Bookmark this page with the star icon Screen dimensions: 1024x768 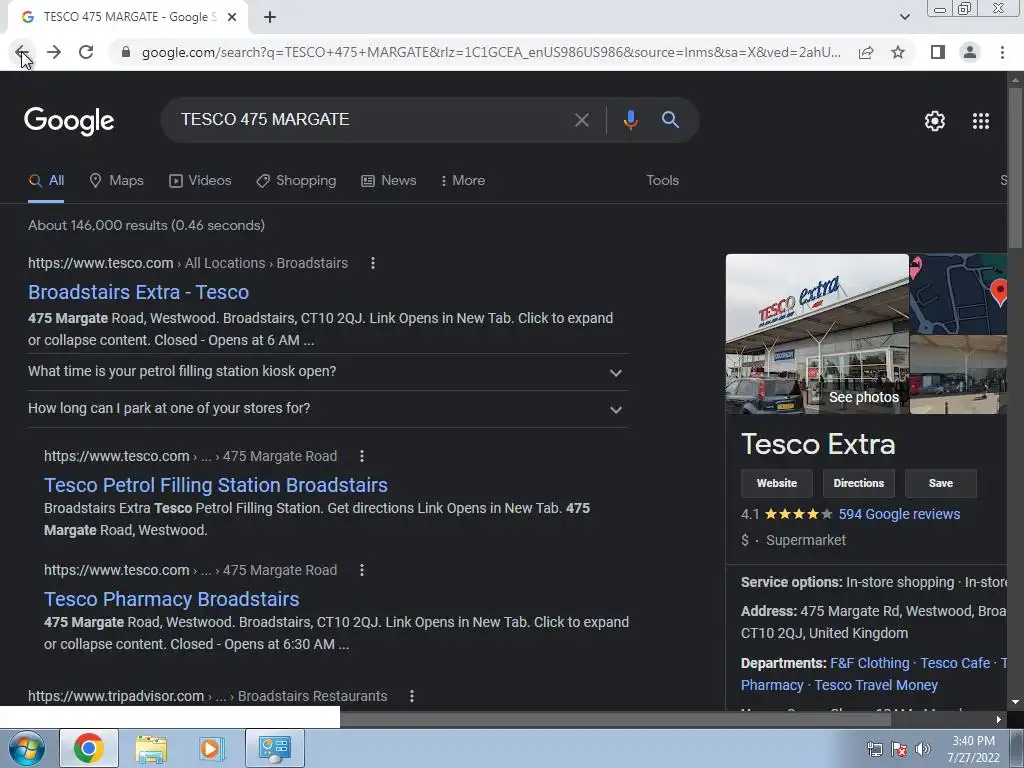pos(898,52)
